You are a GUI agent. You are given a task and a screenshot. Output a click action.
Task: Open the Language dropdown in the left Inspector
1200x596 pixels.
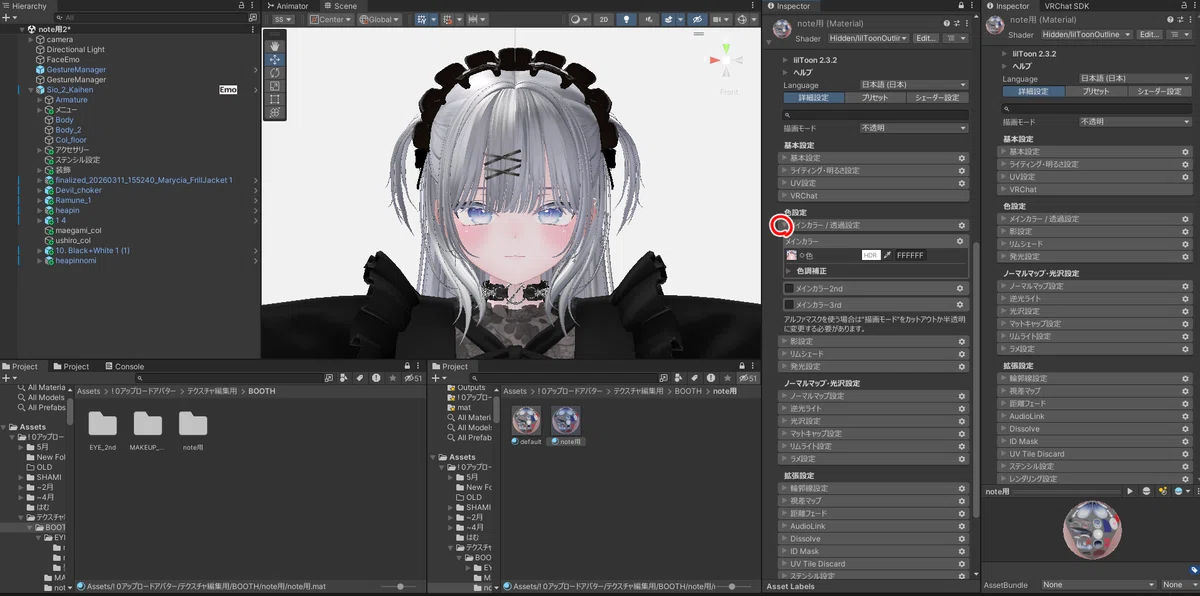click(x=914, y=85)
